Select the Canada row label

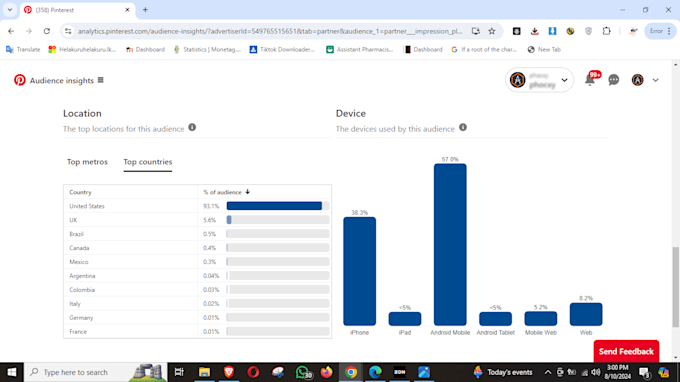click(79, 248)
